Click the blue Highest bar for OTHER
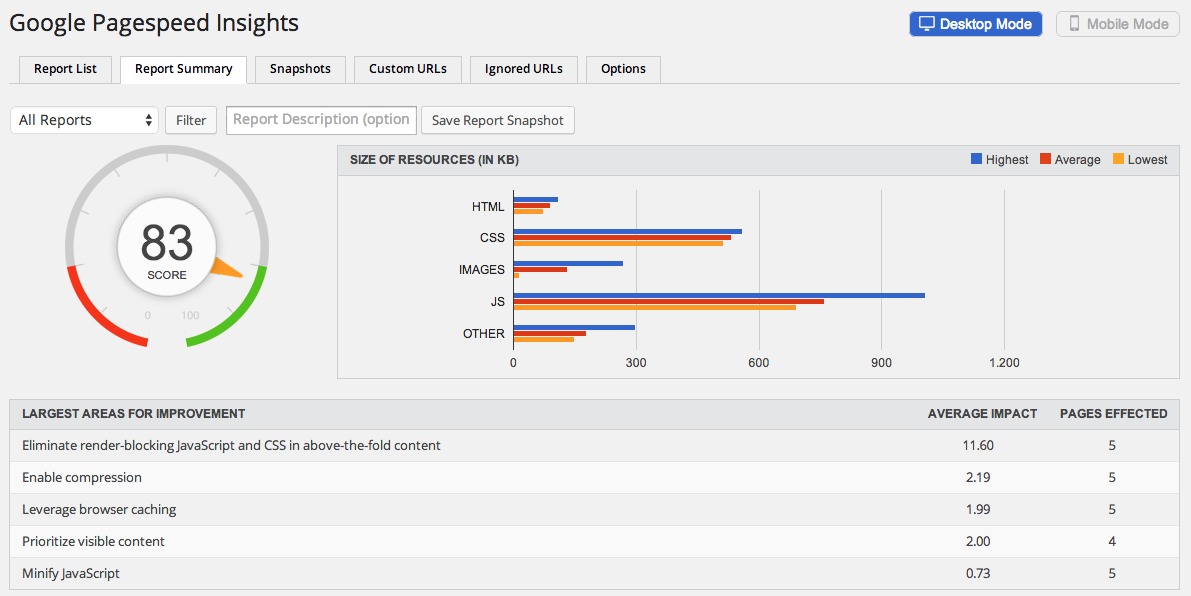Viewport: 1191px width, 596px height. pos(574,327)
